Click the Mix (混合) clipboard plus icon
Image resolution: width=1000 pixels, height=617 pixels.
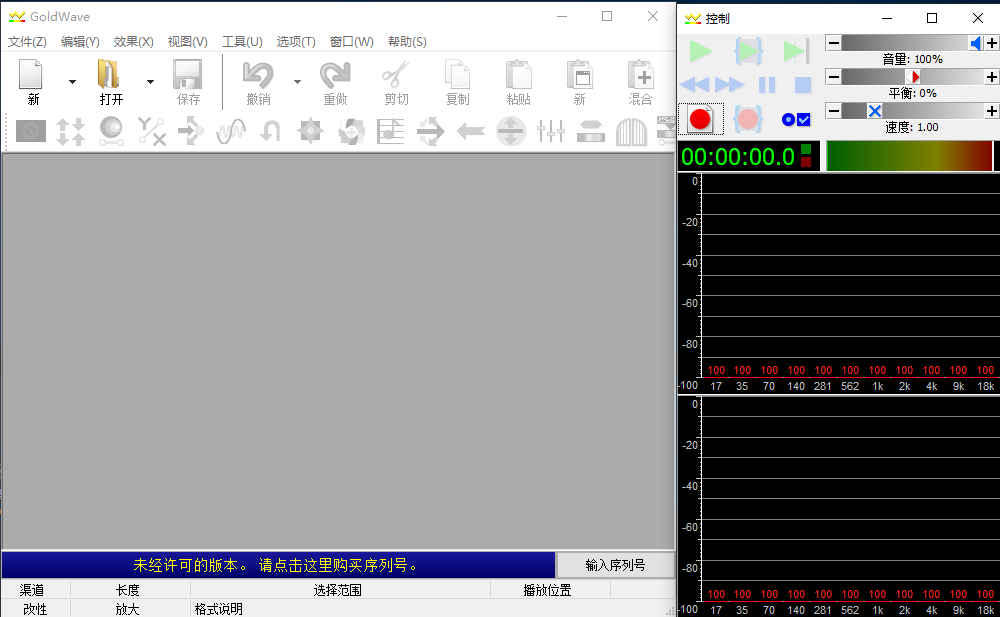640,75
